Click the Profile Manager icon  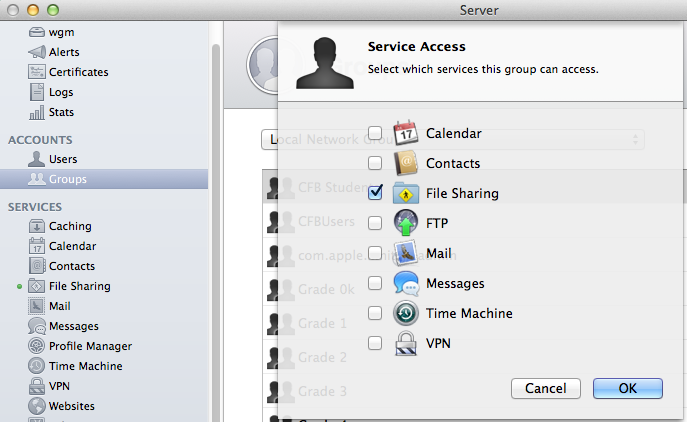[36, 346]
